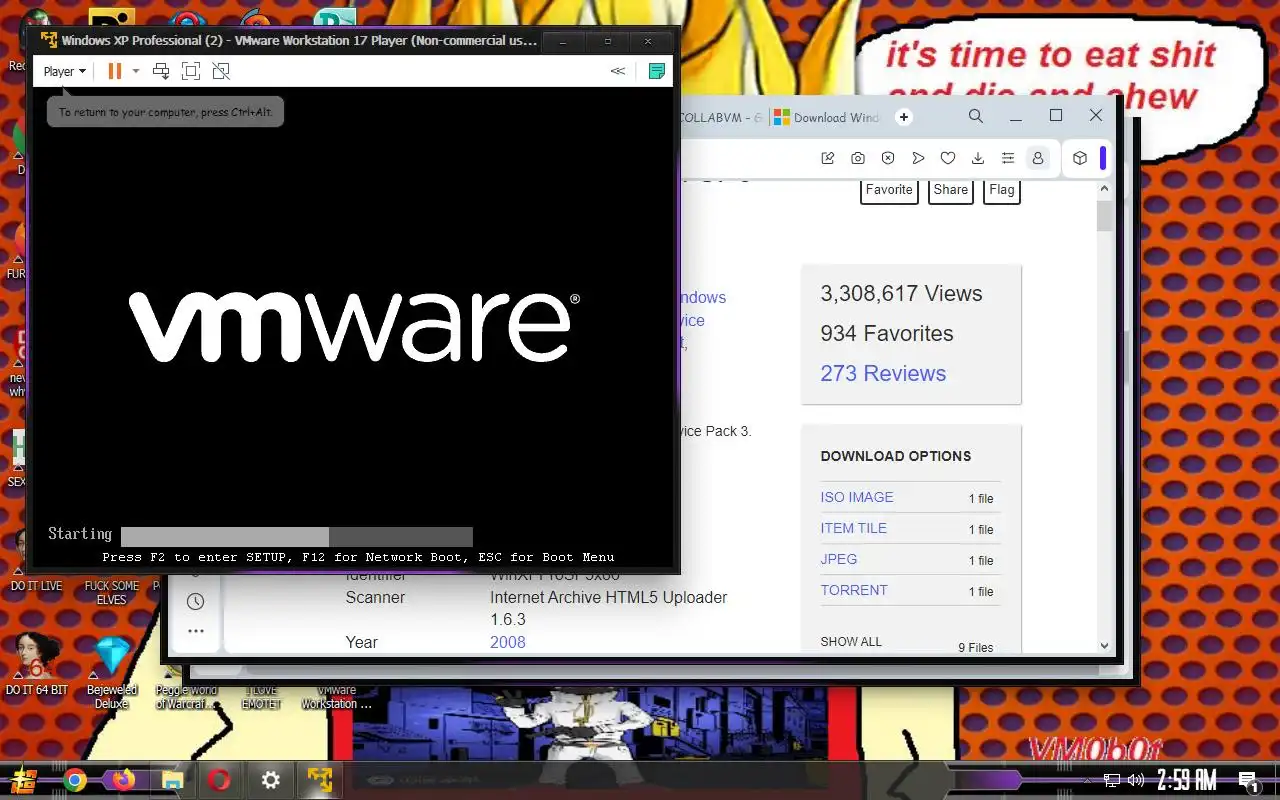Click the Start button on the taskbar
This screenshot has width=1280, height=800.
click(24, 780)
